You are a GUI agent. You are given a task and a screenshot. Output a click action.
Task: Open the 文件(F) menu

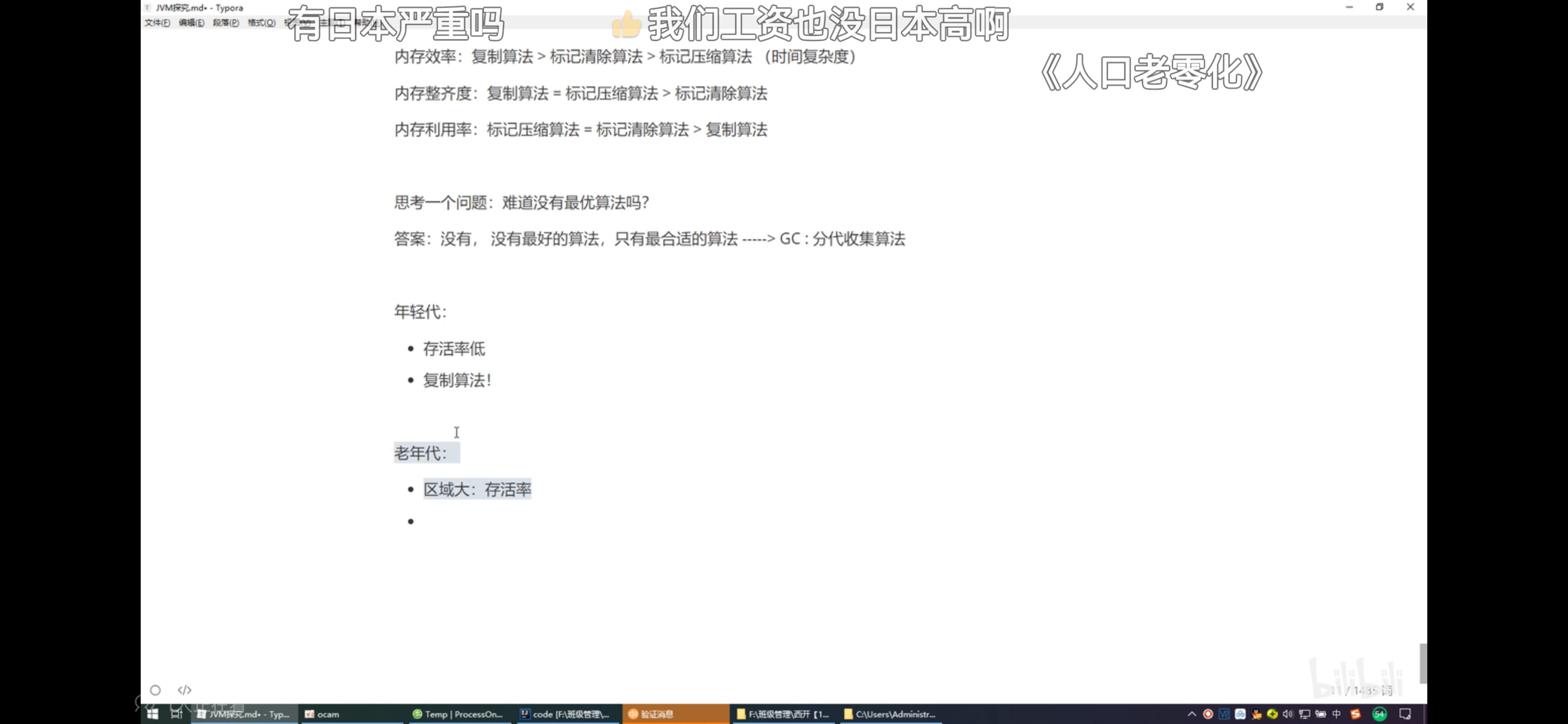pyautogui.click(x=157, y=23)
